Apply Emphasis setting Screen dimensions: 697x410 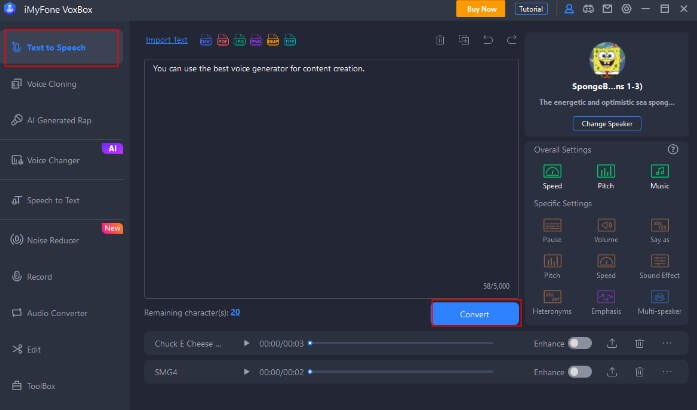click(x=606, y=302)
